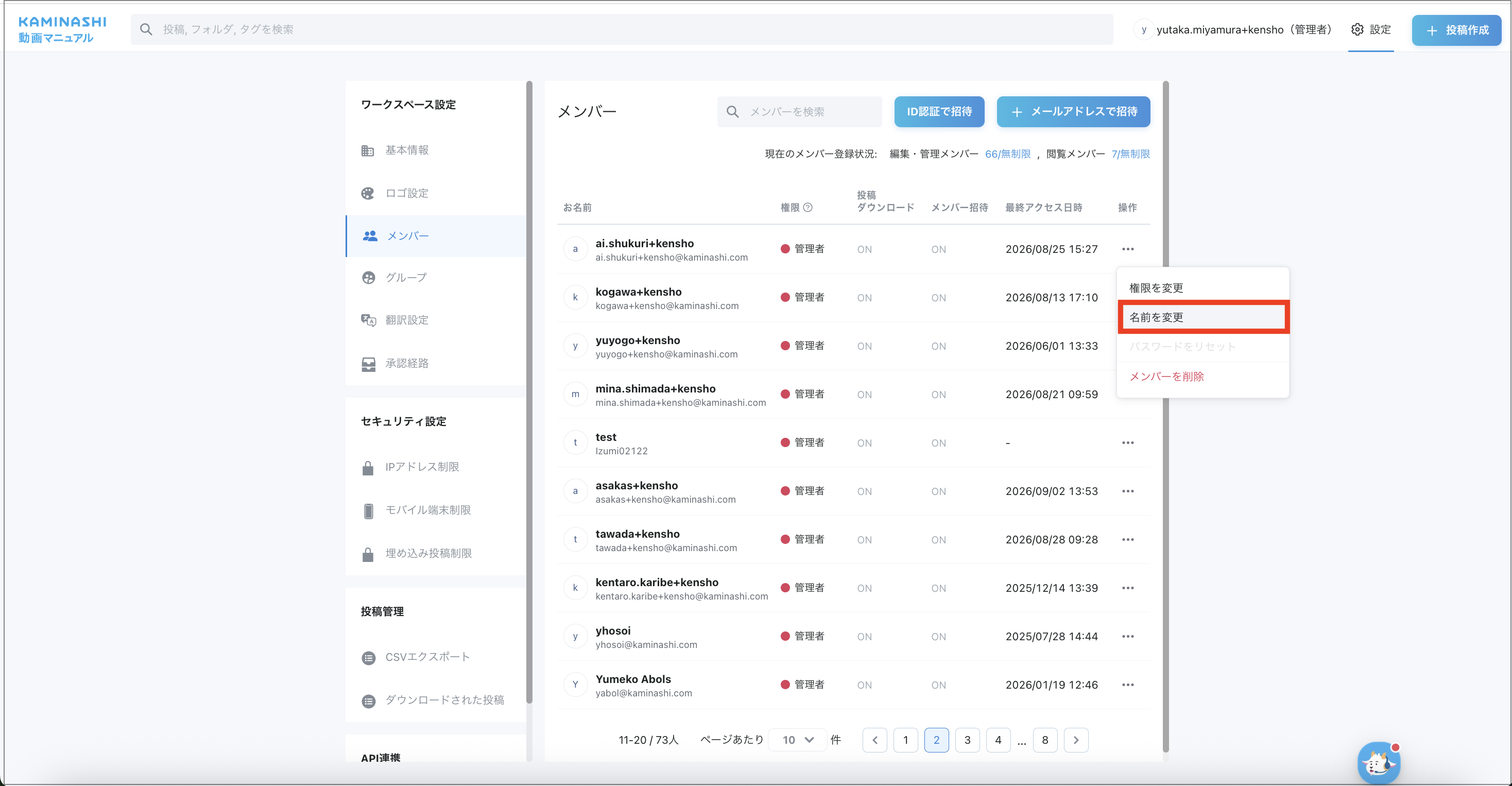Image resolution: width=1512 pixels, height=786 pixels.
Task: Click the グループ sidebar icon
Action: [x=368, y=277]
